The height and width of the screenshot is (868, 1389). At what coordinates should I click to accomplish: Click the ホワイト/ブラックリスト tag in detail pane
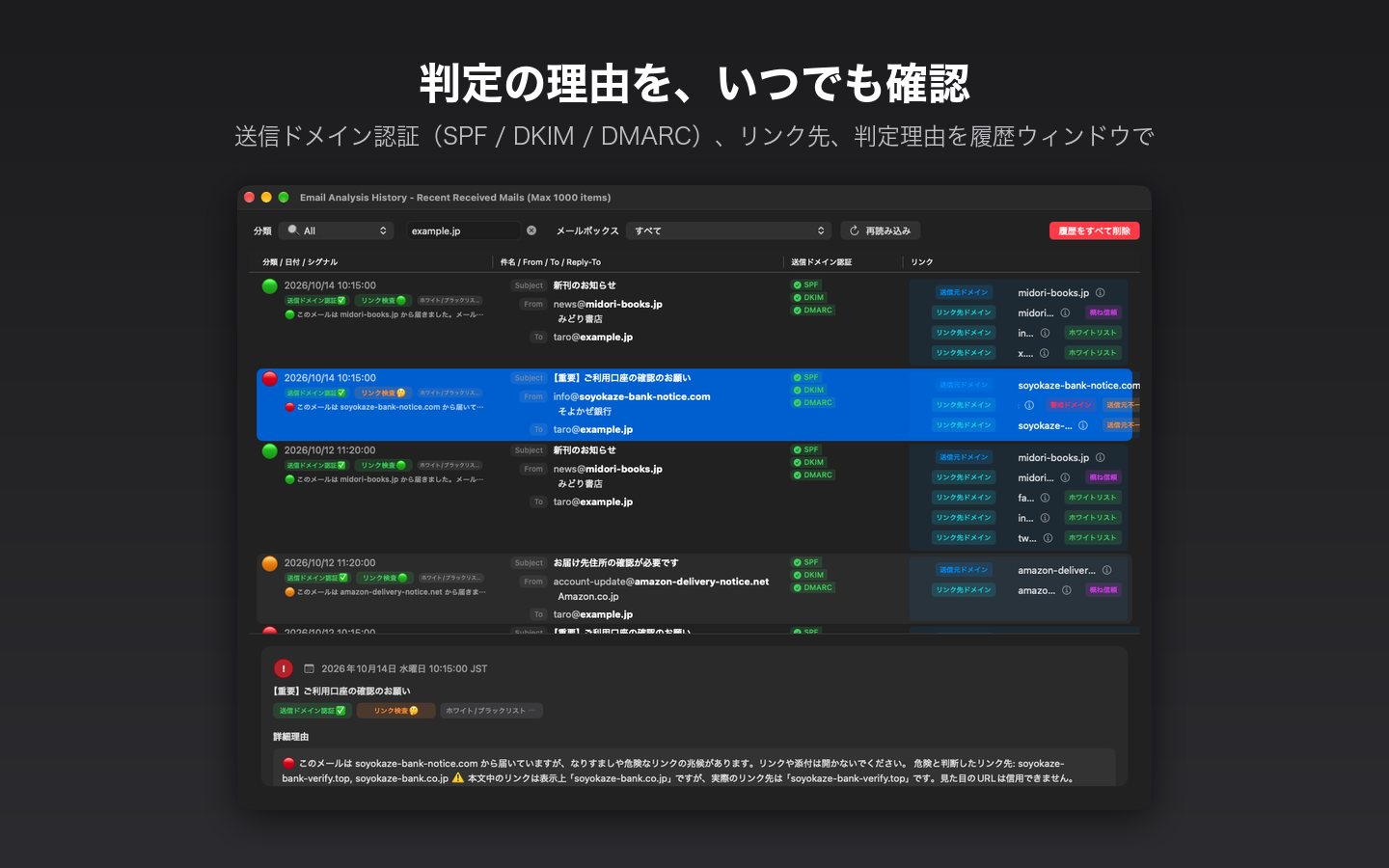[x=491, y=711]
